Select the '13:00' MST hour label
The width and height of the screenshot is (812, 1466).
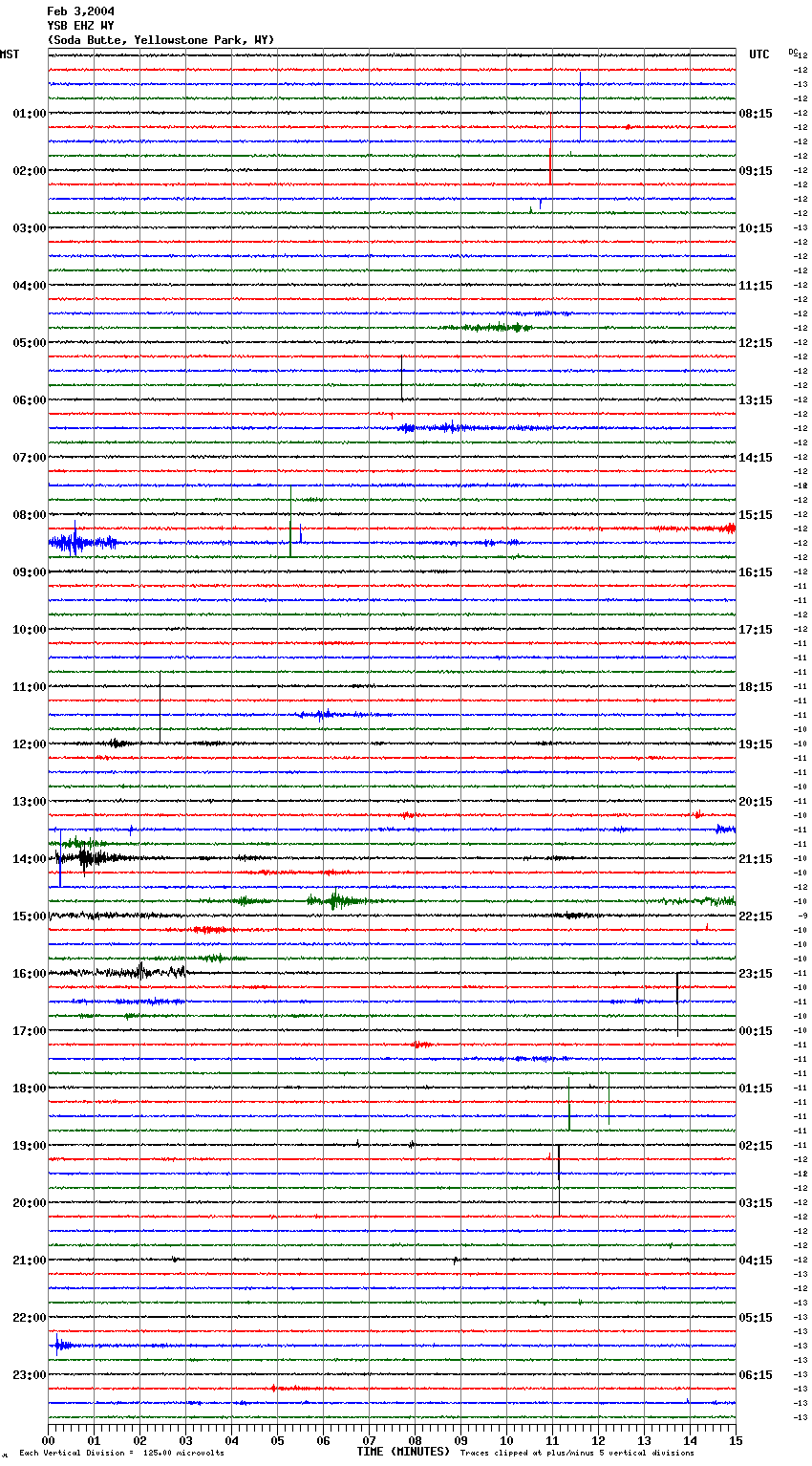[30, 802]
